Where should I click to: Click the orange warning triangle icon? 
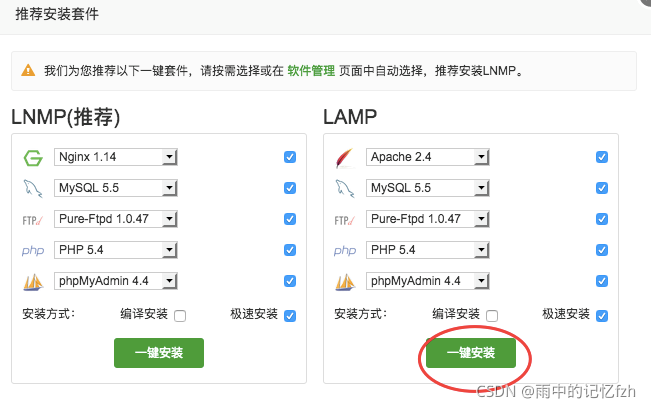[28, 71]
